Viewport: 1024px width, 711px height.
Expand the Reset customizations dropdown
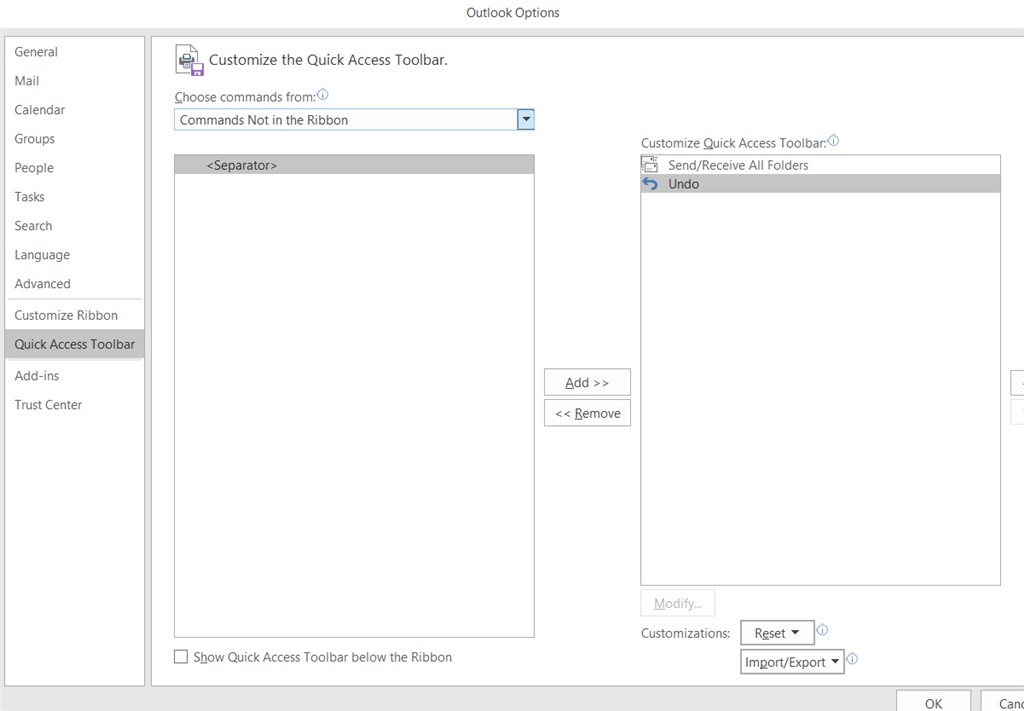pyautogui.click(x=777, y=633)
